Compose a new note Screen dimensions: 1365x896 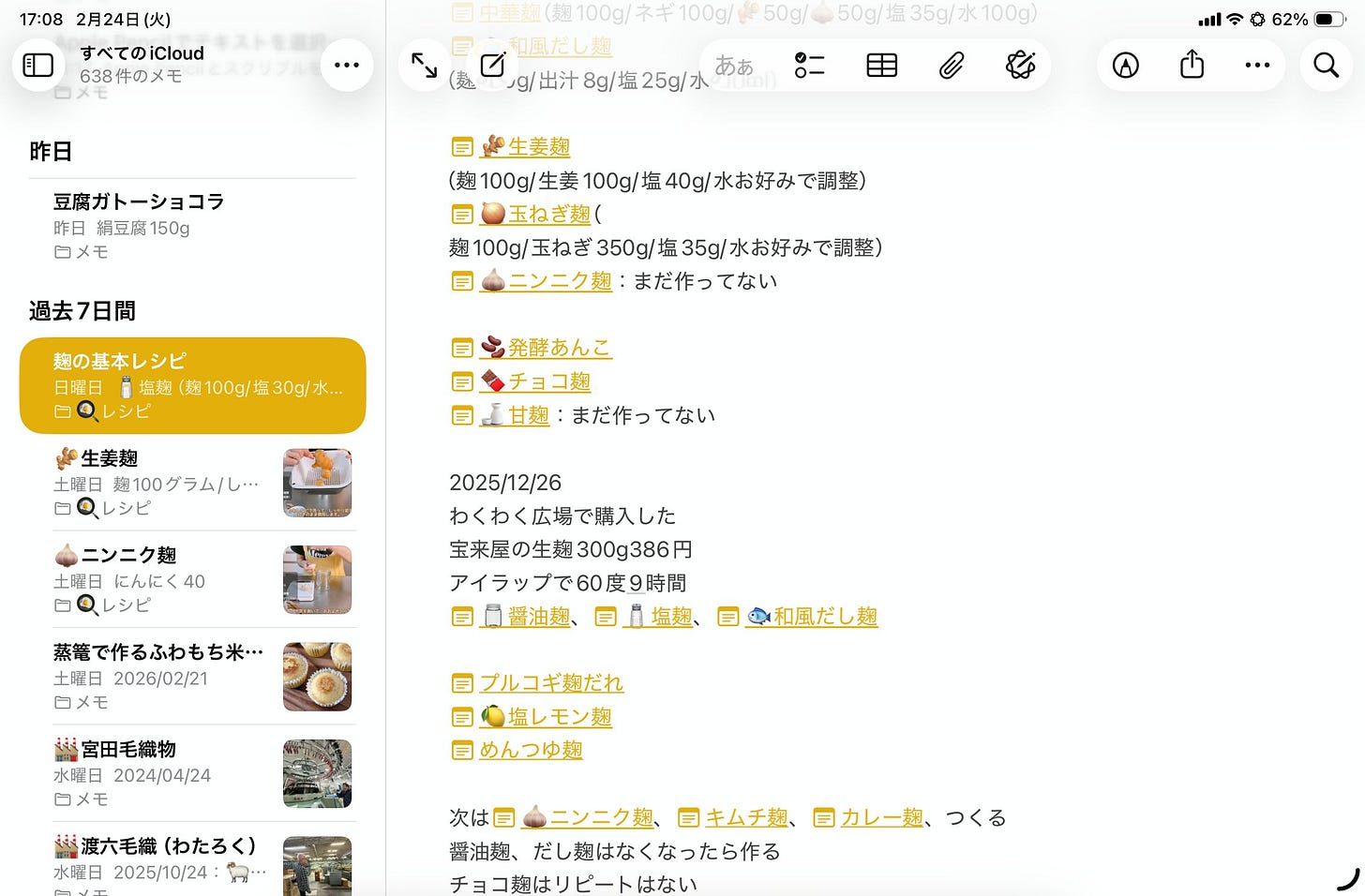[493, 65]
